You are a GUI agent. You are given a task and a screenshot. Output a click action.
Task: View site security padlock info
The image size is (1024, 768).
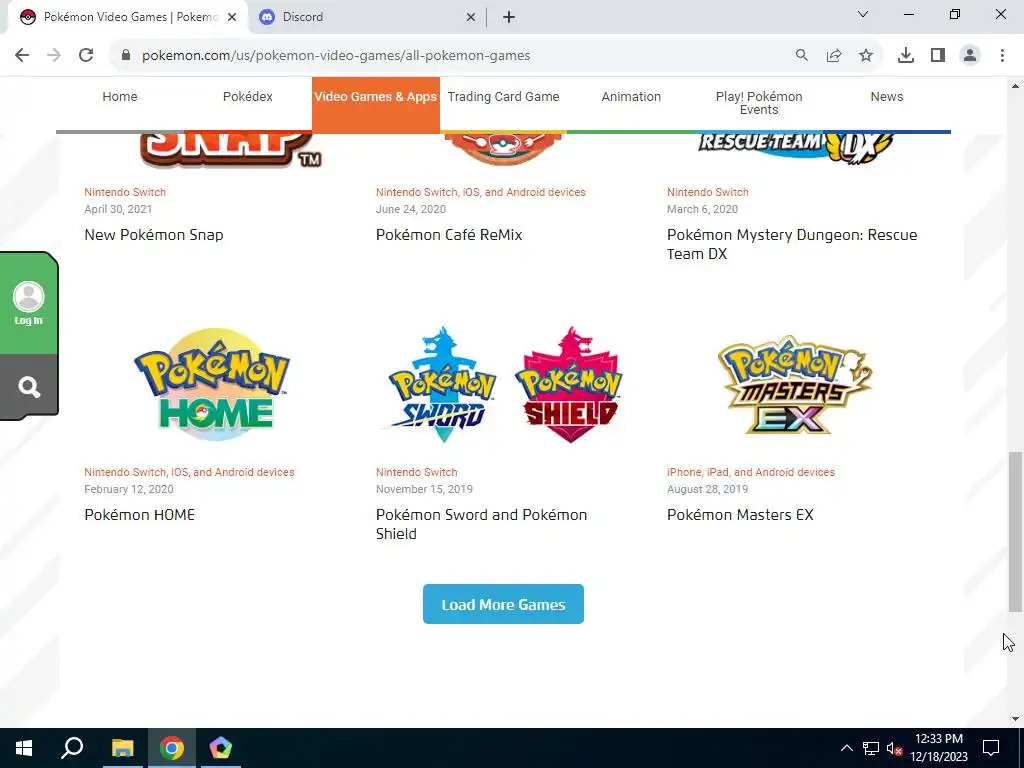126,56
